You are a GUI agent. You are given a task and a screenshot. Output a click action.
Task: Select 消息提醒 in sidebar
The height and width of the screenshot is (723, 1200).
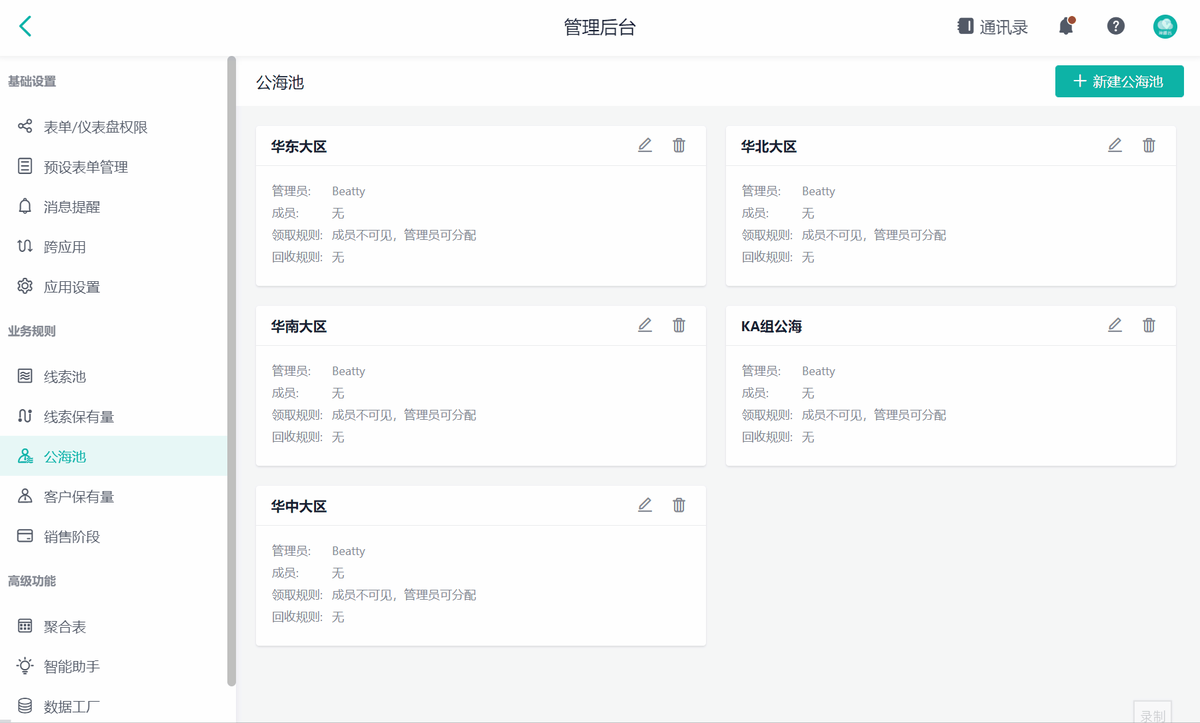[71, 207]
